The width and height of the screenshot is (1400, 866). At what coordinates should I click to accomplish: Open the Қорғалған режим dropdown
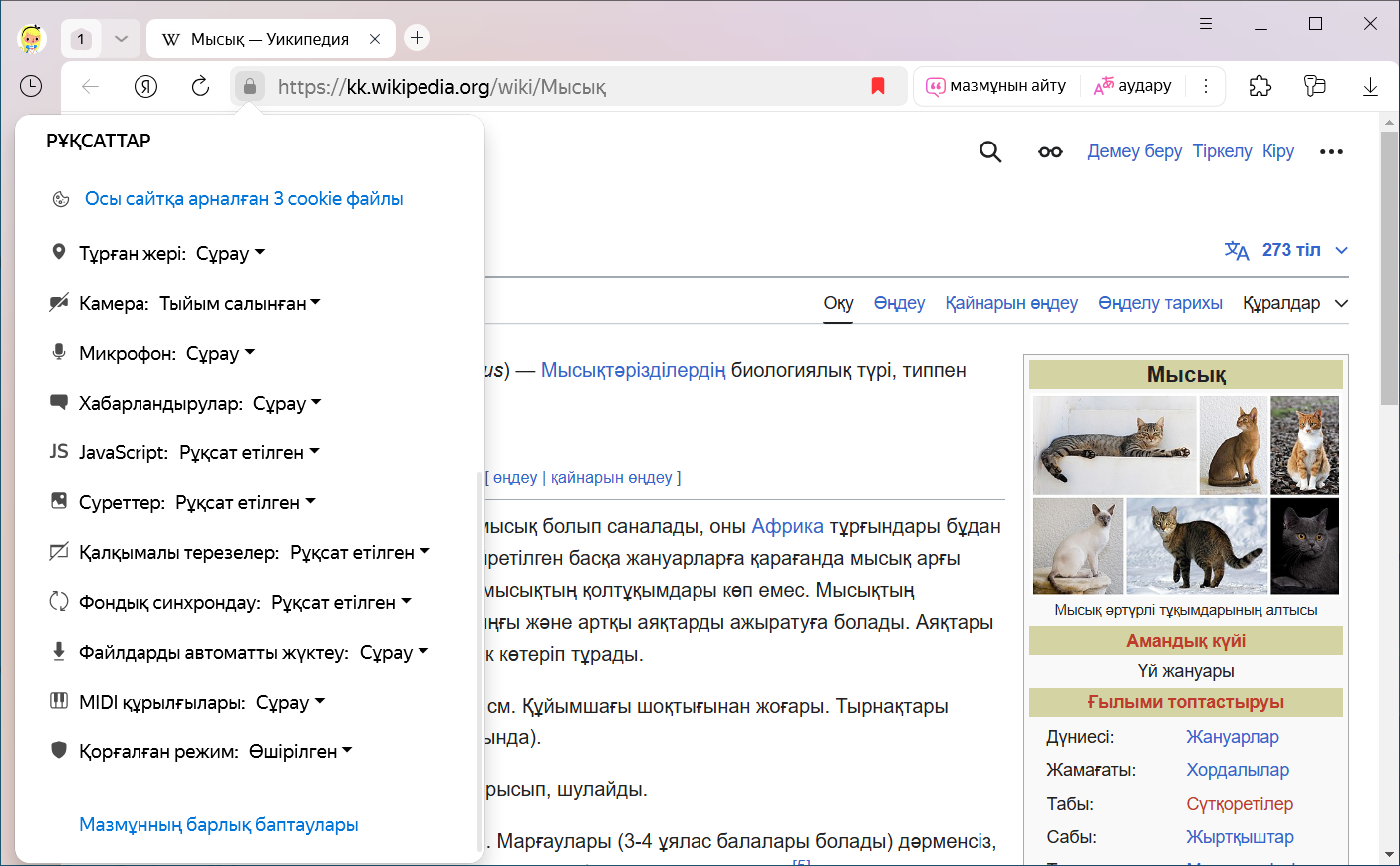300,751
